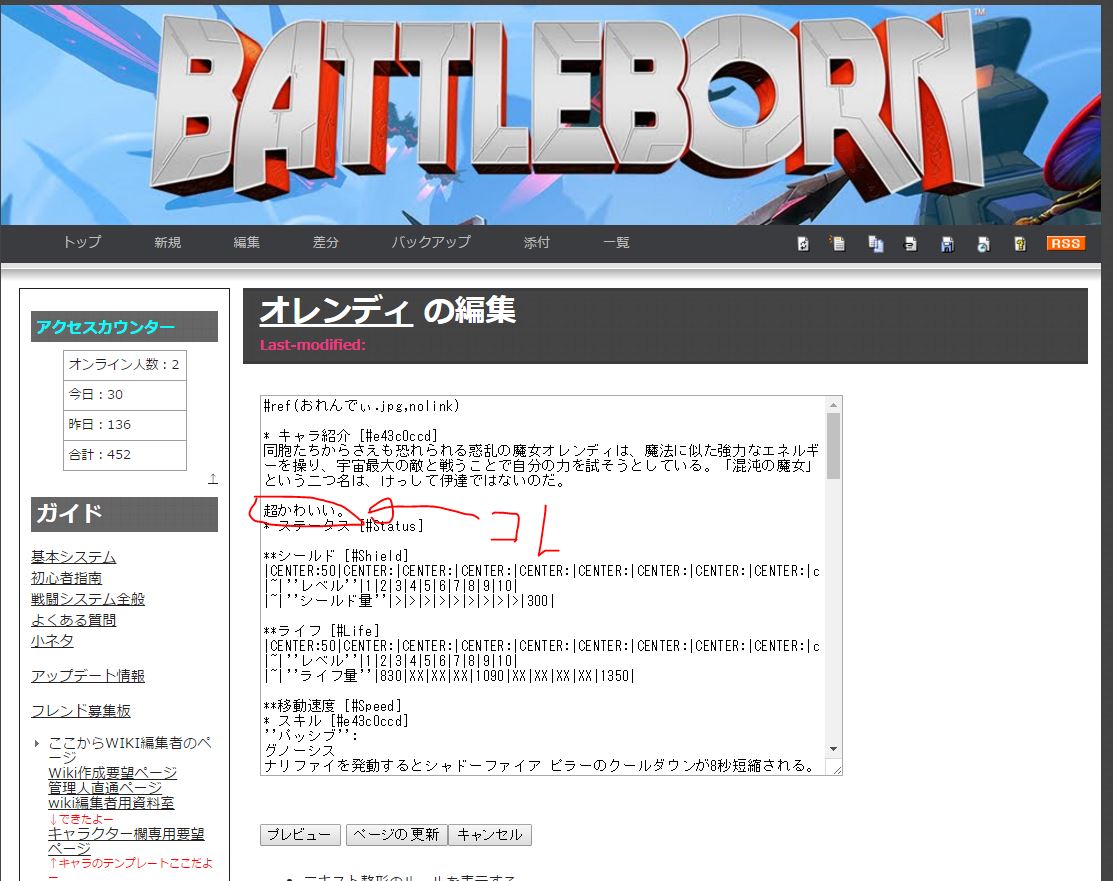Expand the ここからWIKI編集者のページ triangle
The image size is (1113, 881).
point(37,744)
